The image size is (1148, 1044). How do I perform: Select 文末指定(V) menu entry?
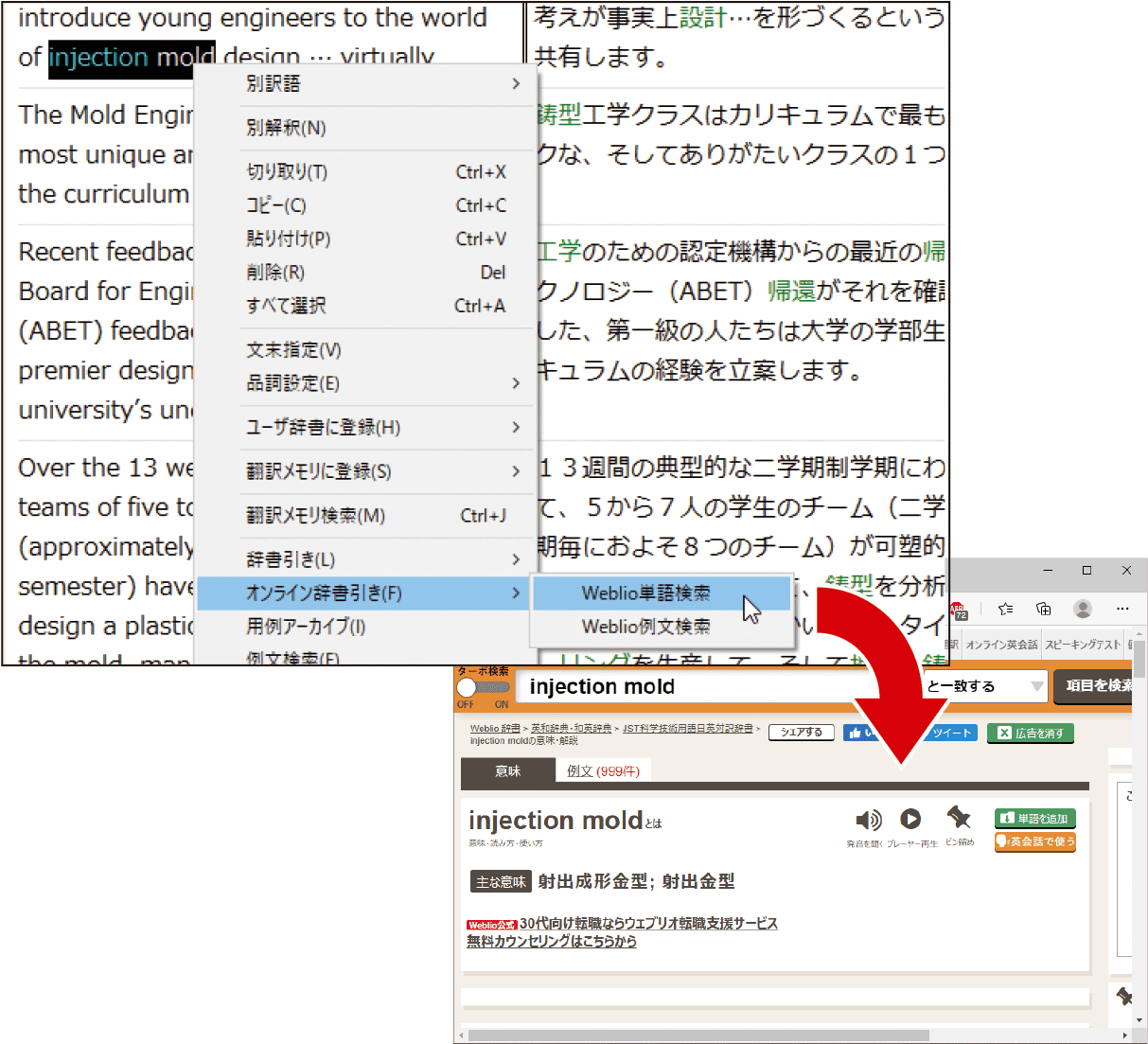[x=365, y=350]
